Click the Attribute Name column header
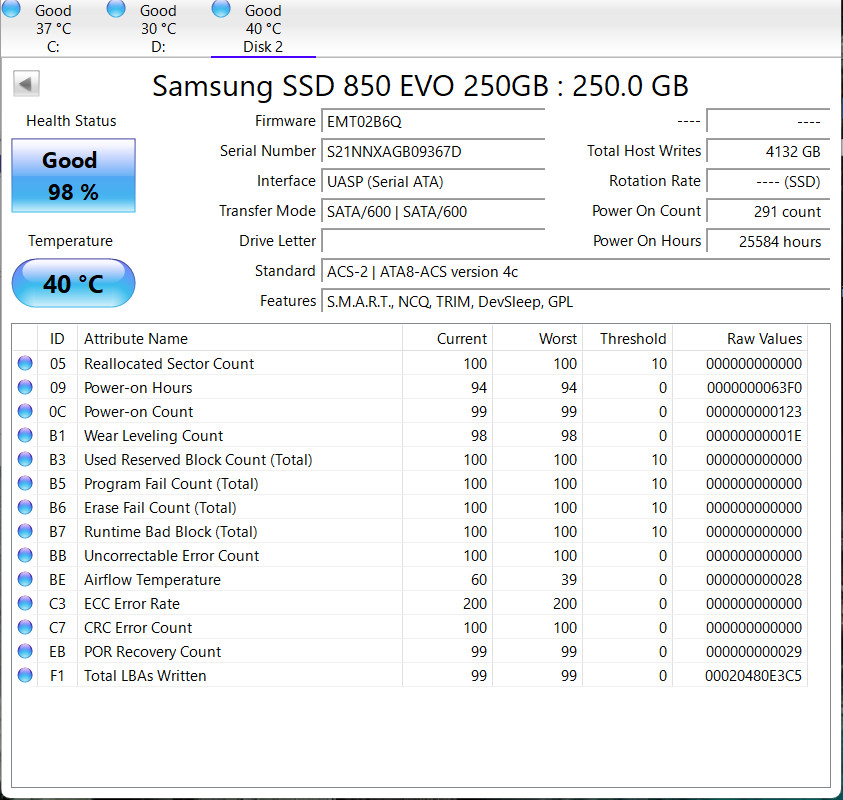This screenshot has height=800, width=843. pos(136,339)
